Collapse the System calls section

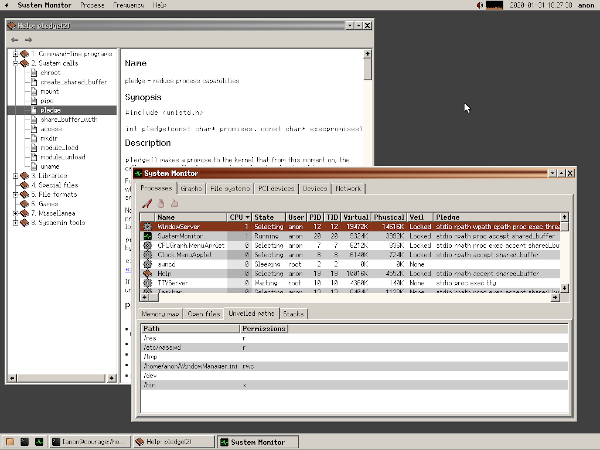point(15,63)
